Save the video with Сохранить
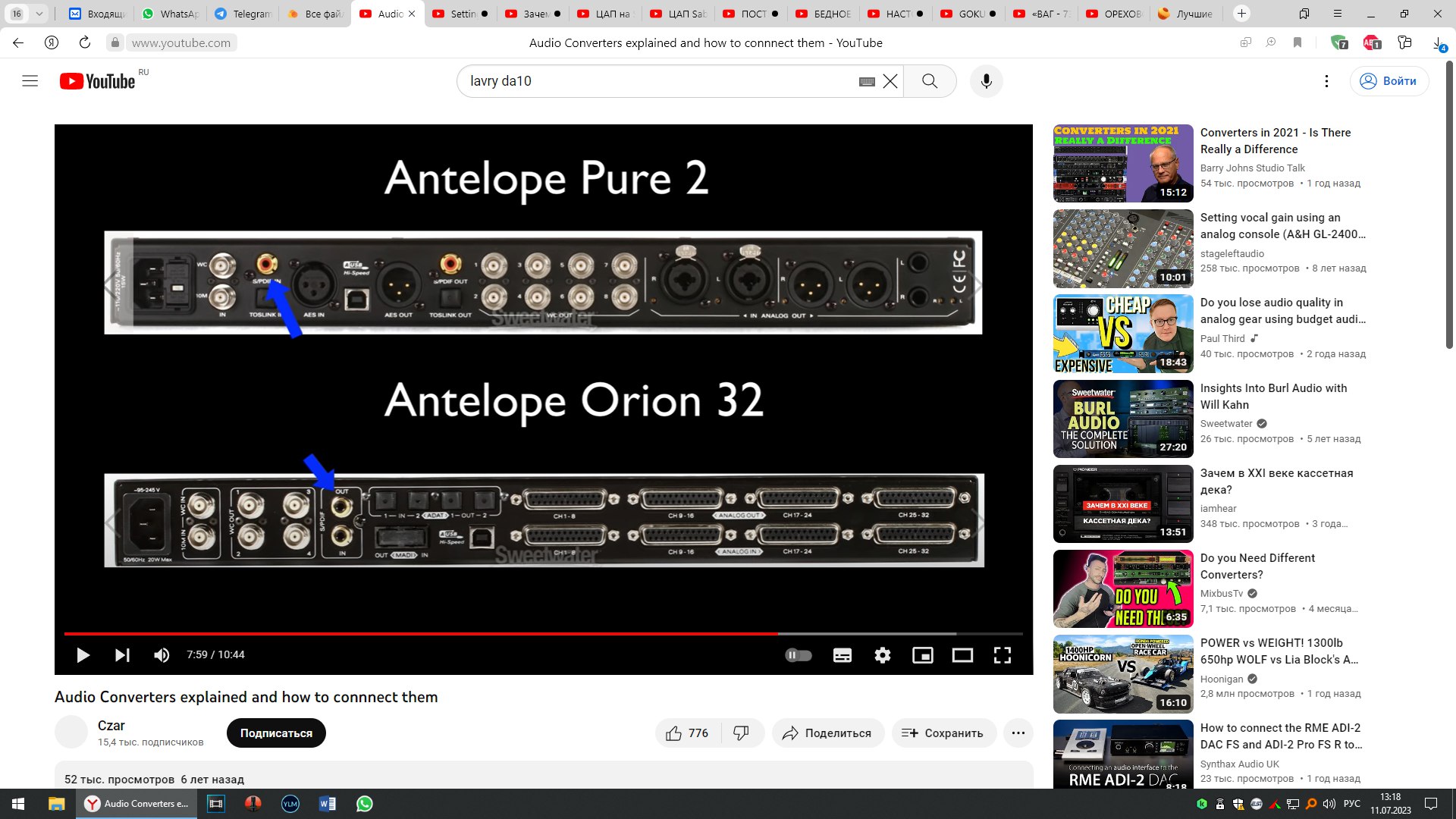Image resolution: width=1456 pixels, height=819 pixels. click(943, 733)
